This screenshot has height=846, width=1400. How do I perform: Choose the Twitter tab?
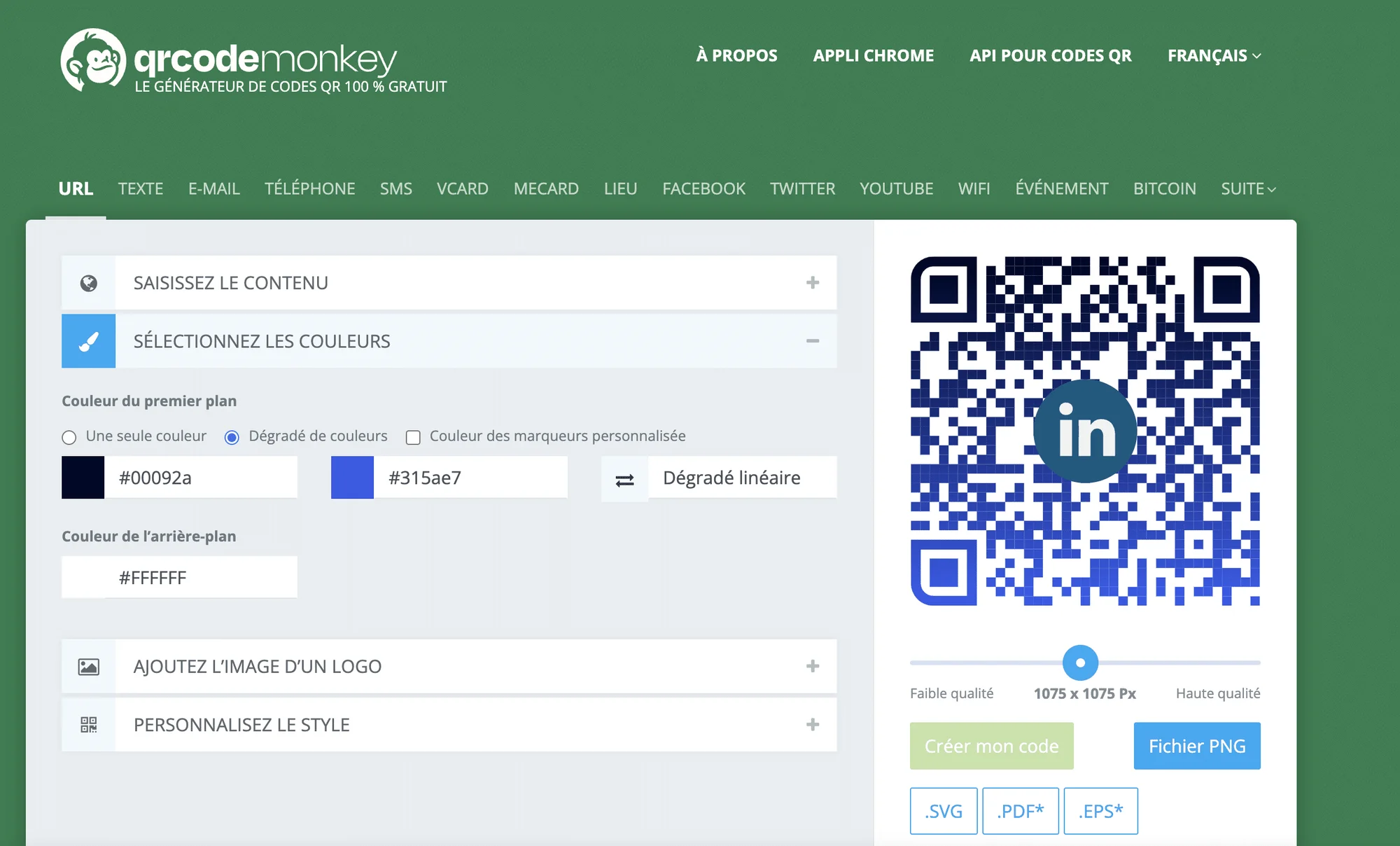pos(803,188)
